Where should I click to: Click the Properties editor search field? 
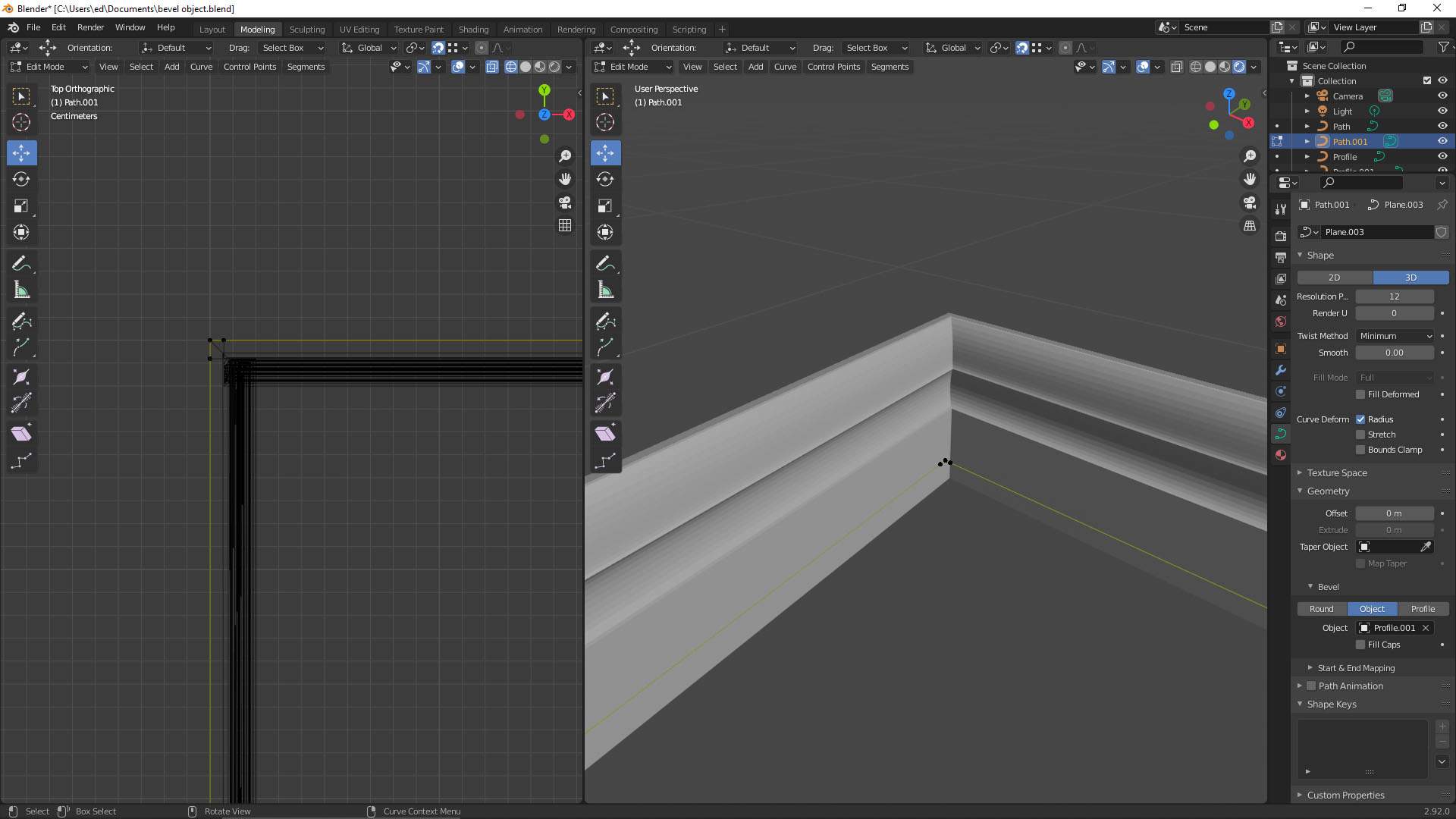tap(1361, 182)
